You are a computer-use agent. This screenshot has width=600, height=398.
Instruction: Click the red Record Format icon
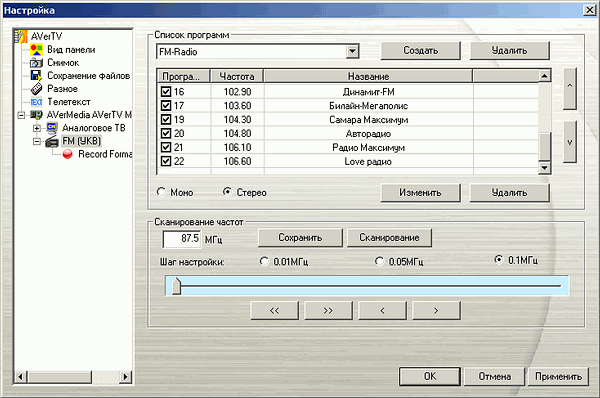(x=68, y=154)
